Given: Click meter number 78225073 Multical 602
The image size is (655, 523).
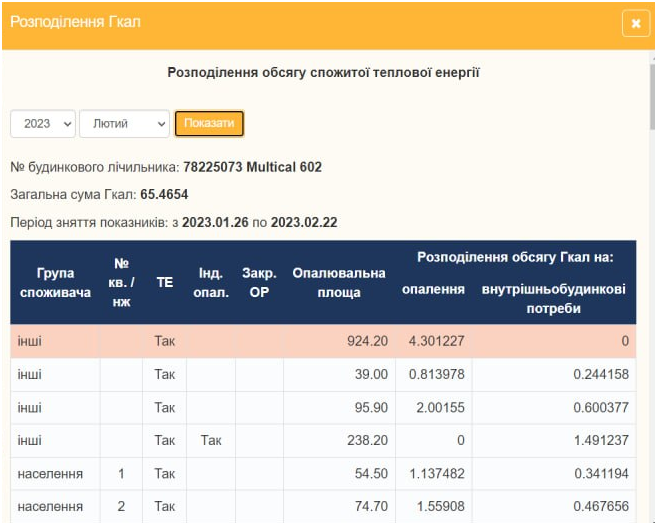Looking at the screenshot, I should 252,167.
